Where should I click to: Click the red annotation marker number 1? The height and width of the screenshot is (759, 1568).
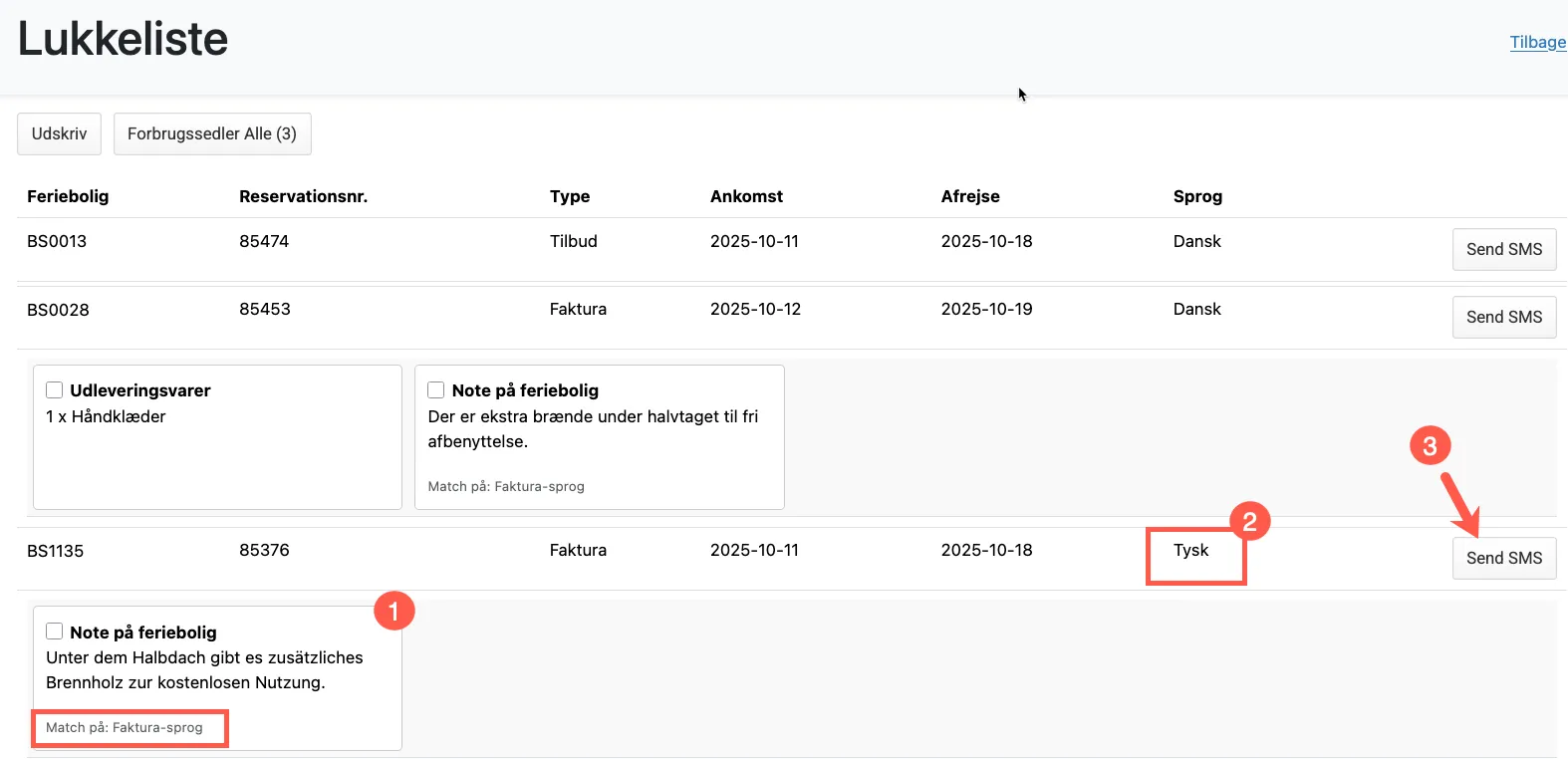click(393, 611)
